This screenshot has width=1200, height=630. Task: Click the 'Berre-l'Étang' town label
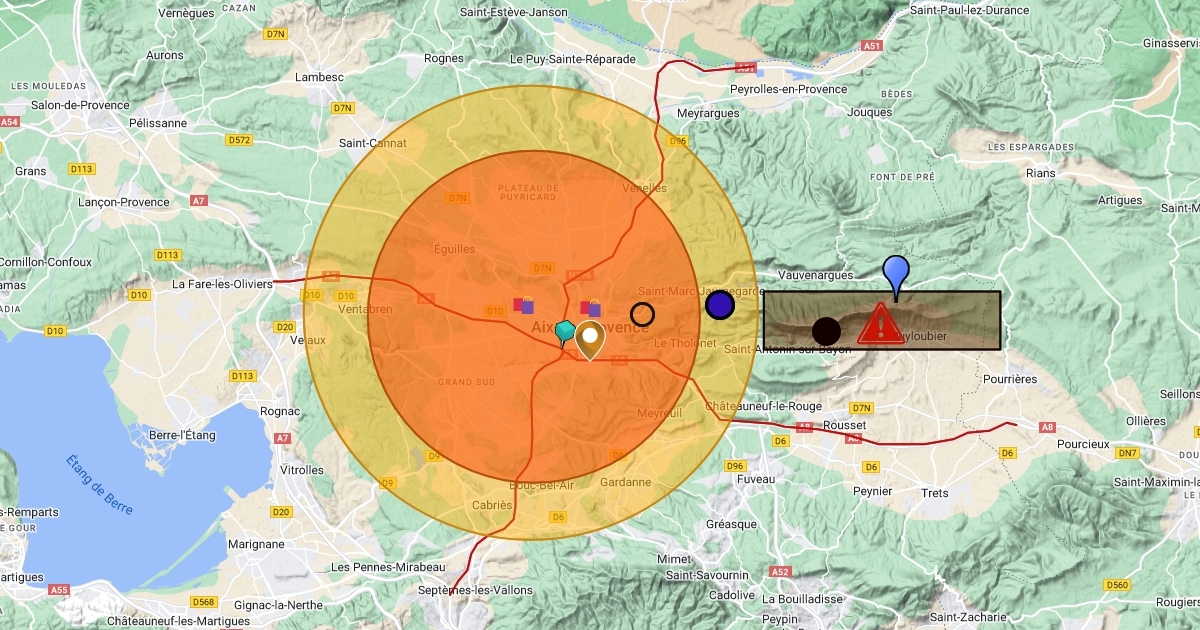point(183,435)
